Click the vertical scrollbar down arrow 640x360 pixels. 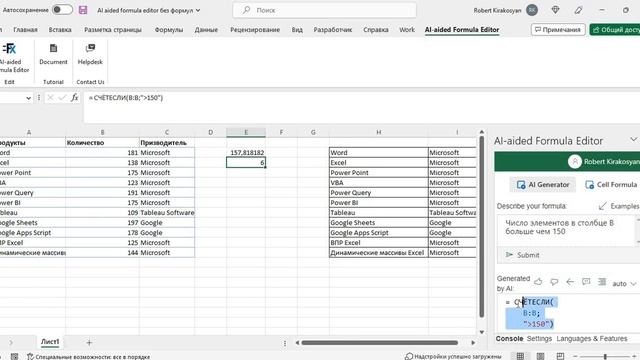(482, 332)
